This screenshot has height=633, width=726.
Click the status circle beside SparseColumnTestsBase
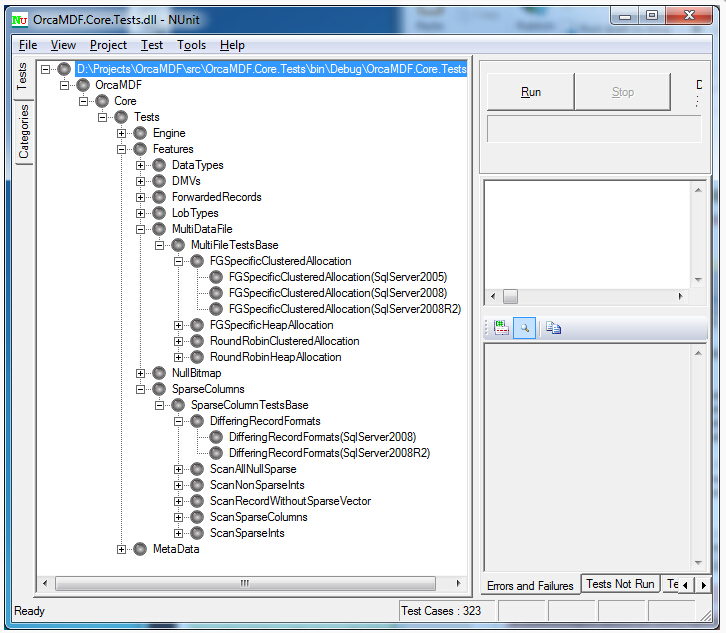178,405
